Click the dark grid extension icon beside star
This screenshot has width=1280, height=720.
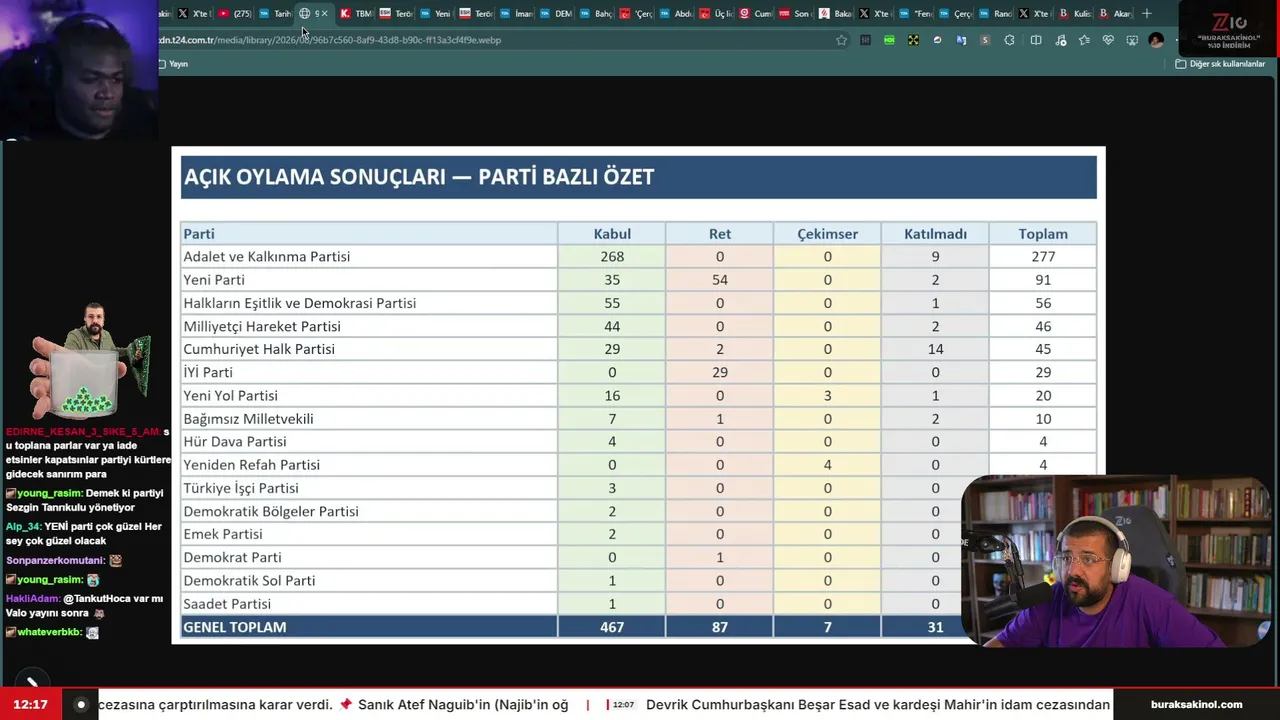pos(865,40)
